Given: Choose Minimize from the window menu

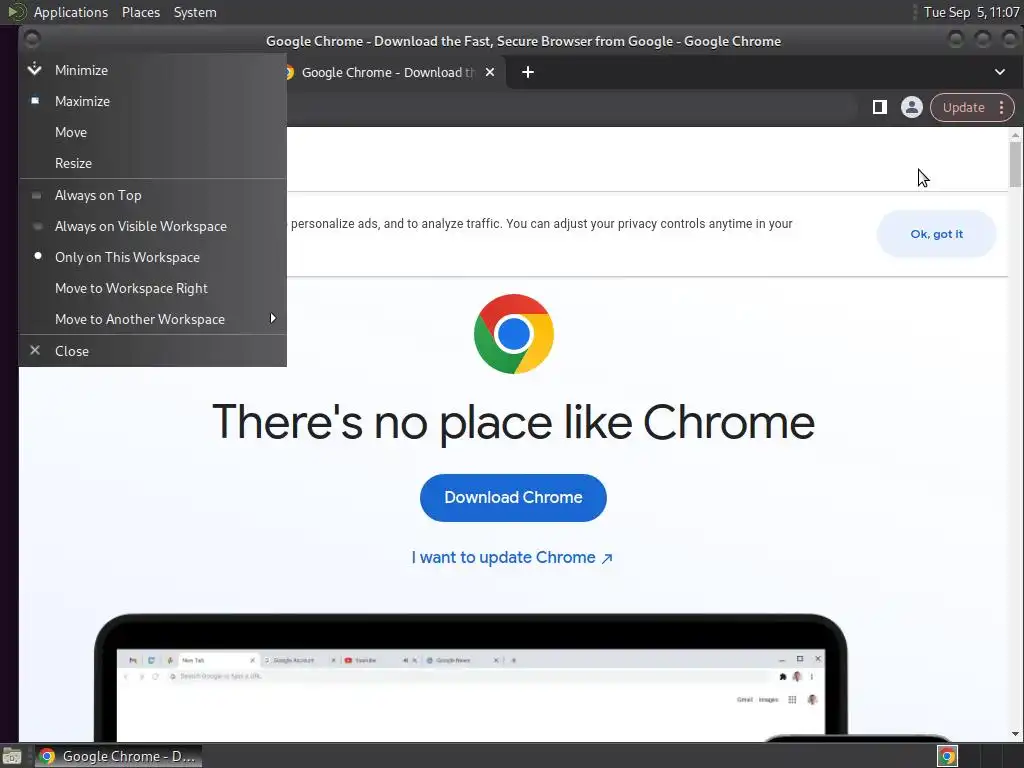Looking at the screenshot, I should point(152,70).
